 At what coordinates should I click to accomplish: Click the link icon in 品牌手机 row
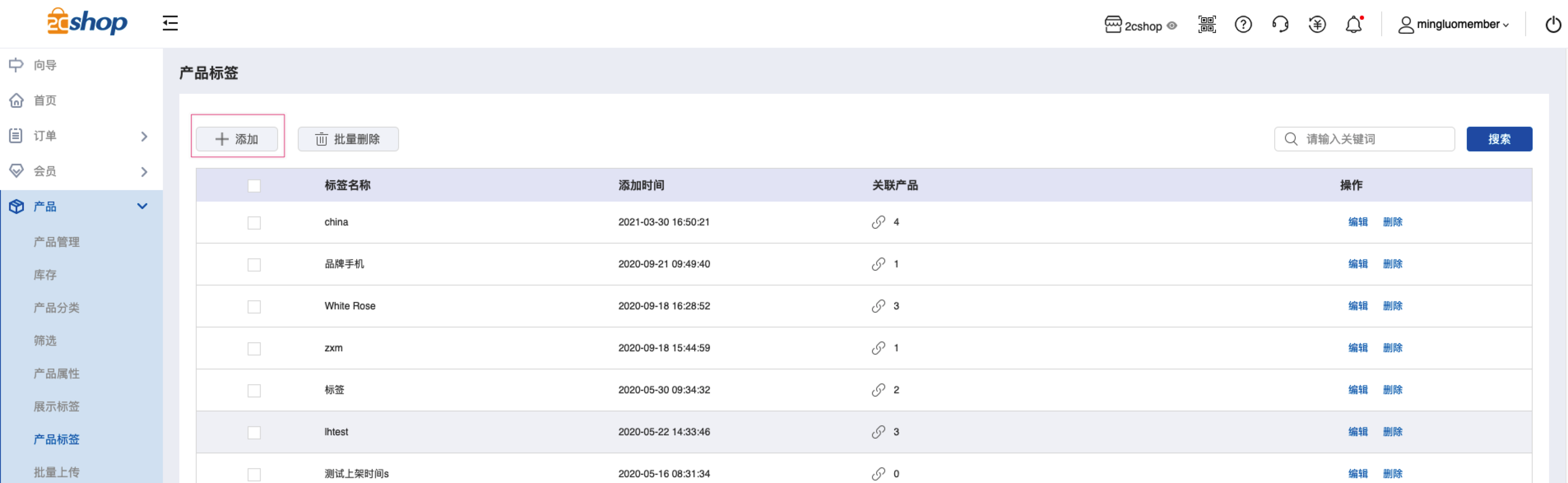[878, 265]
